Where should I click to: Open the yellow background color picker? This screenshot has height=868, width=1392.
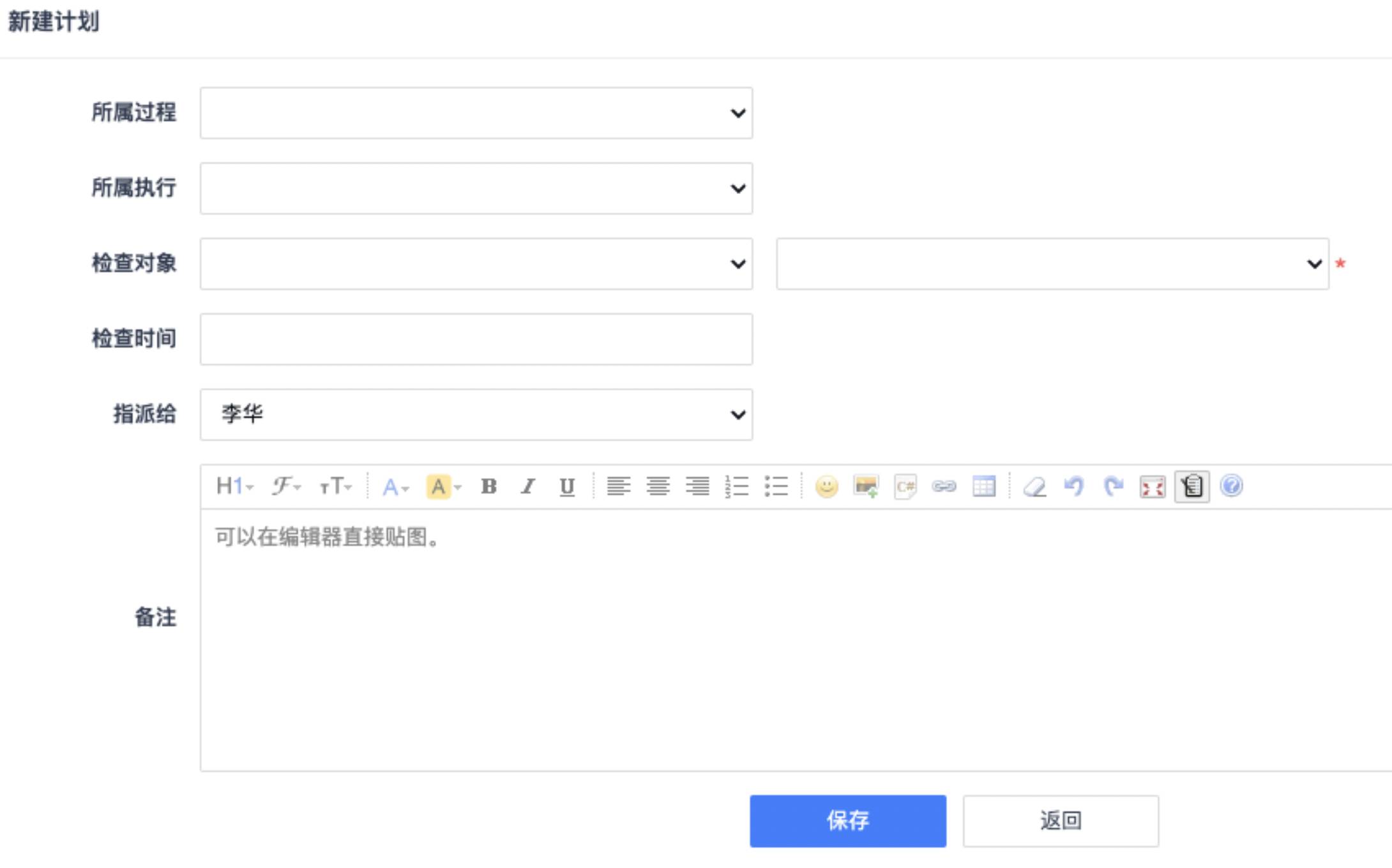pyautogui.click(x=443, y=487)
